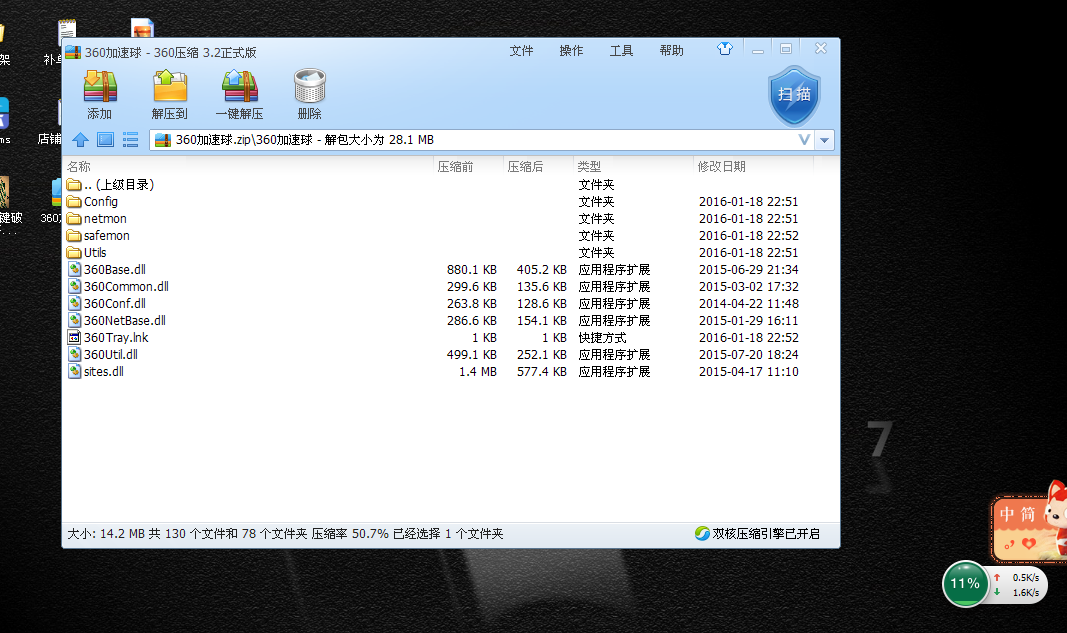Open the 帮助 menu
This screenshot has height=633, width=1067.
[x=672, y=51]
